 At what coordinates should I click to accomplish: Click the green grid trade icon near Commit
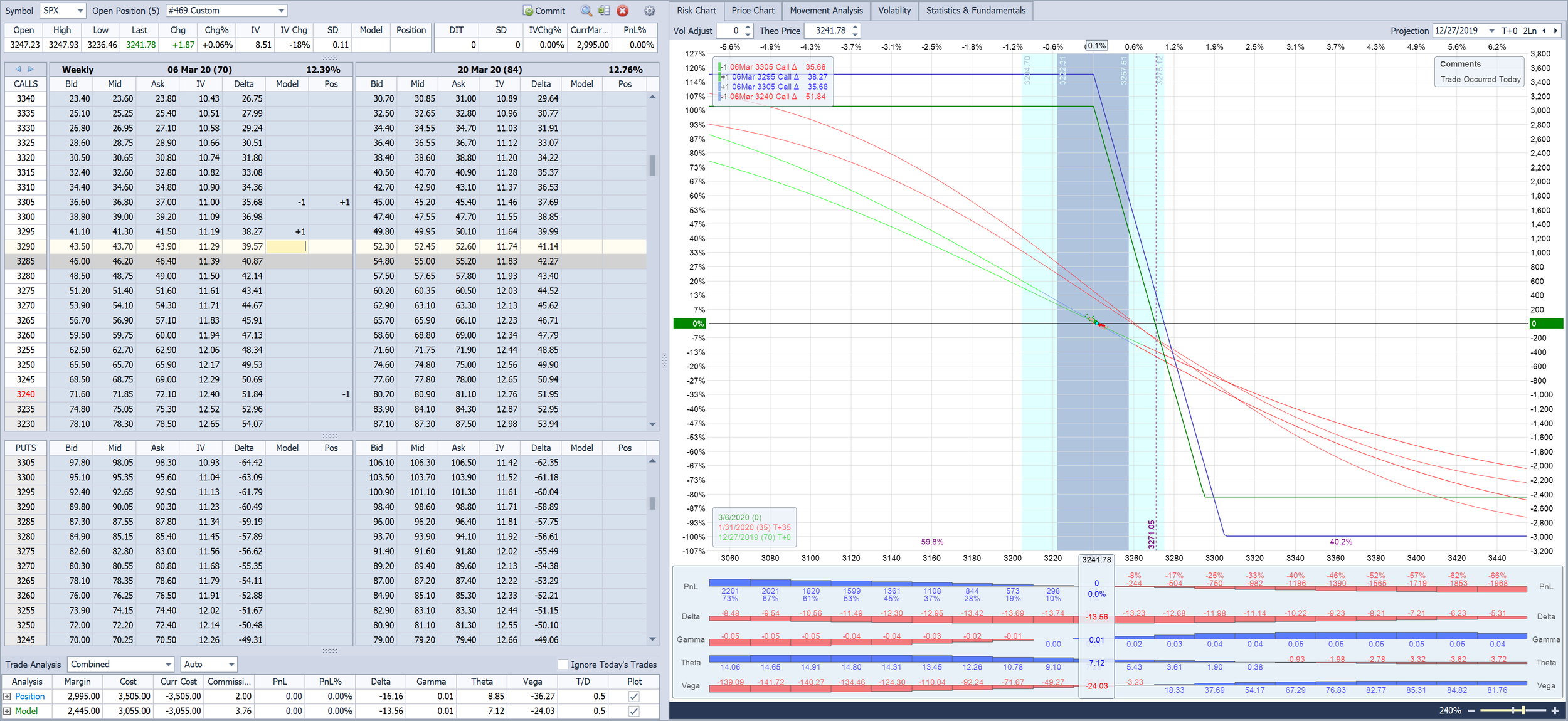pyautogui.click(x=603, y=11)
